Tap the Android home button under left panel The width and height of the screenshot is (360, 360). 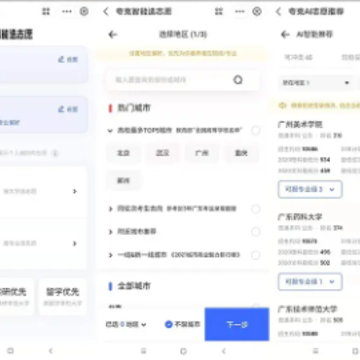(x=11, y=351)
